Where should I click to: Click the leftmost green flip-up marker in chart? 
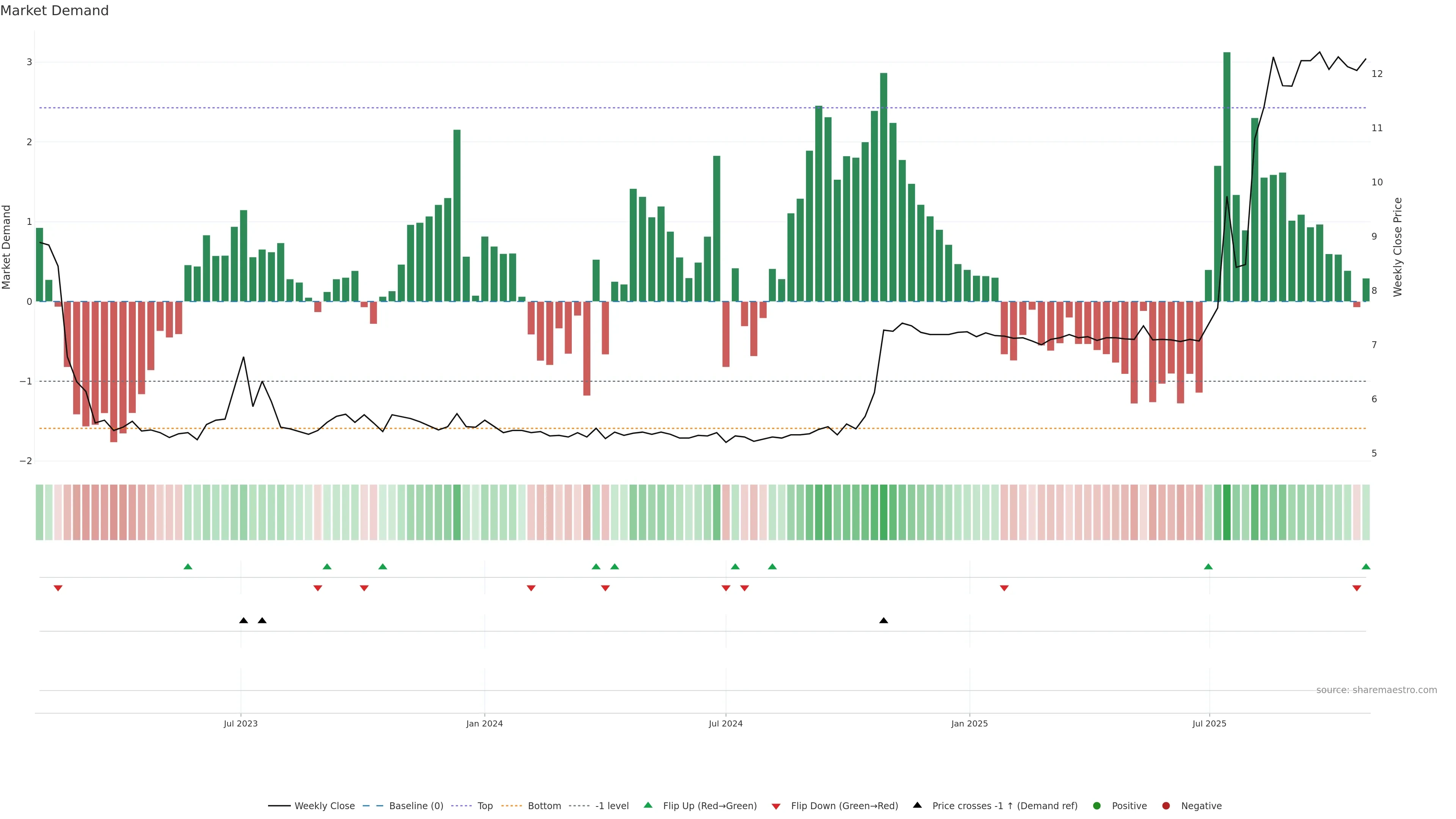(x=188, y=566)
